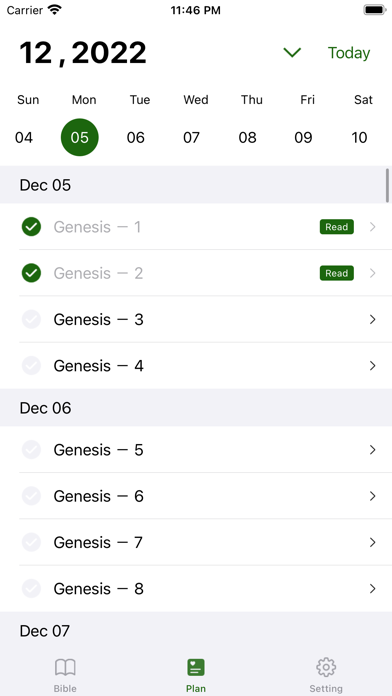392x696 pixels.
Task: Expand the calendar with the green chevron
Action: tap(292, 53)
